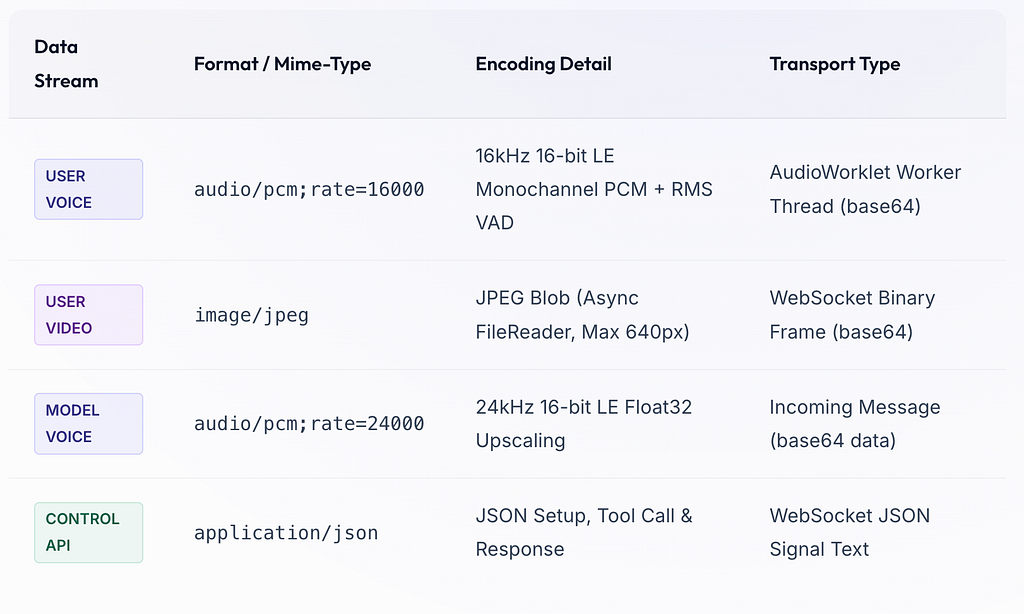The image size is (1024, 614).
Task: Click the image/jpeg mime-type text
Action: click(x=251, y=315)
